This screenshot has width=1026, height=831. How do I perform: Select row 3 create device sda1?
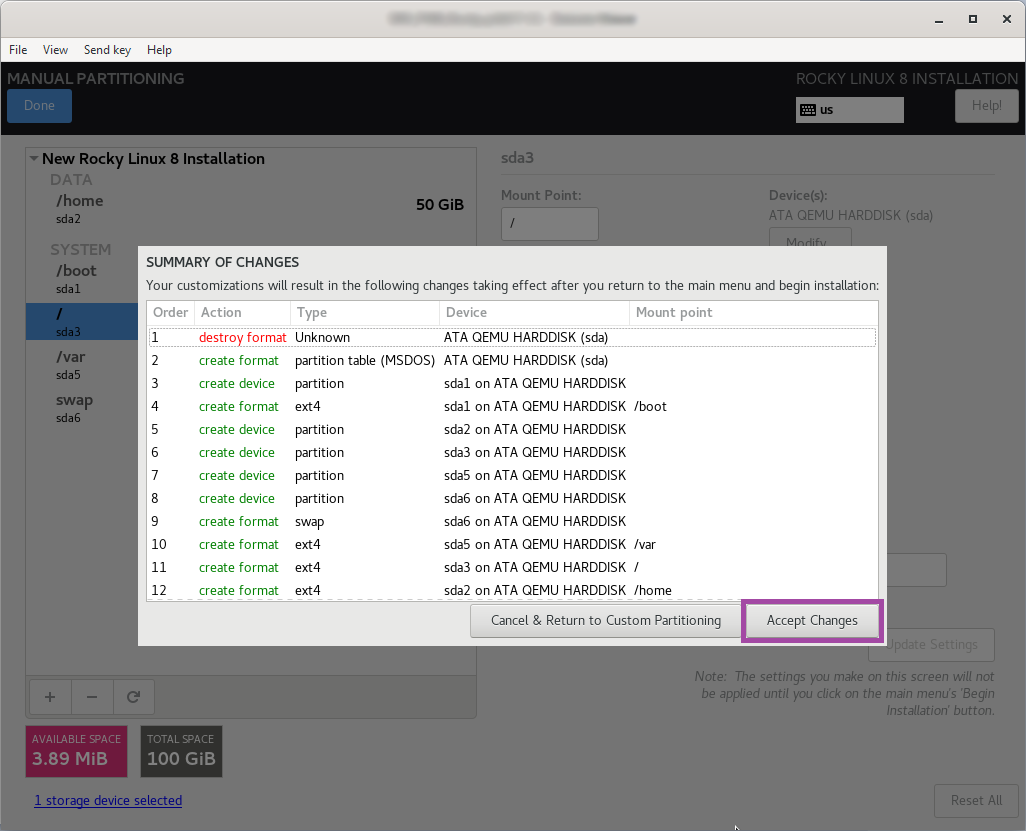512,383
